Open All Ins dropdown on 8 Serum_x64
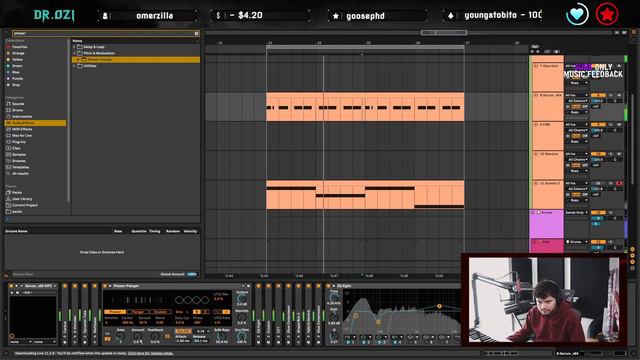640x360 pixels. click(577, 95)
